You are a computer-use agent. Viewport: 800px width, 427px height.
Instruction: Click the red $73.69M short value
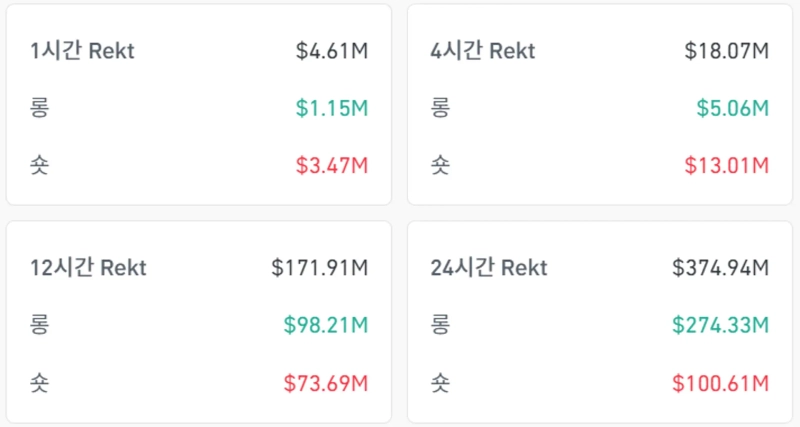[326, 382]
